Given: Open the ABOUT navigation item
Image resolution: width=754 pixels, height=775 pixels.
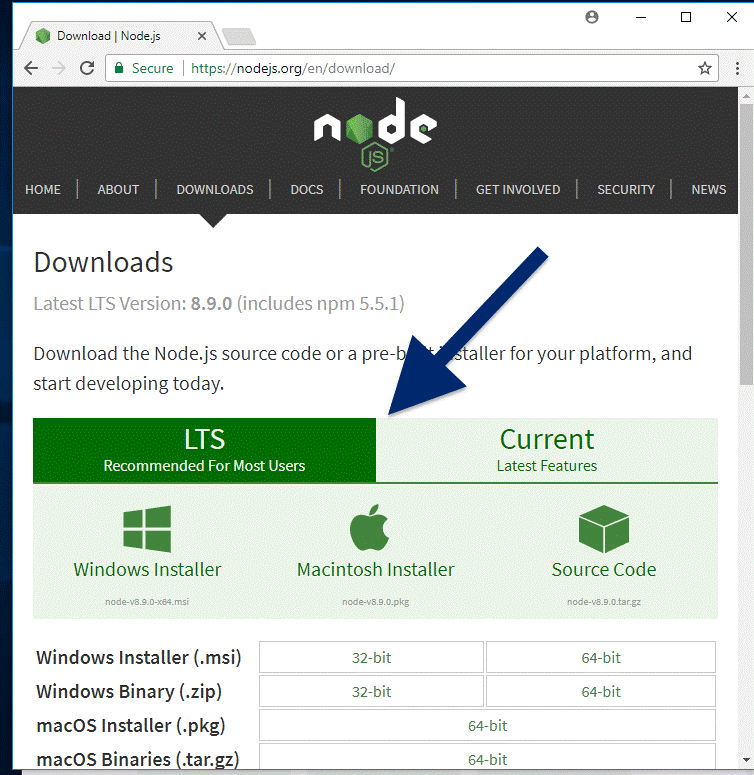Looking at the screenshot, I should tap(118, 190).
